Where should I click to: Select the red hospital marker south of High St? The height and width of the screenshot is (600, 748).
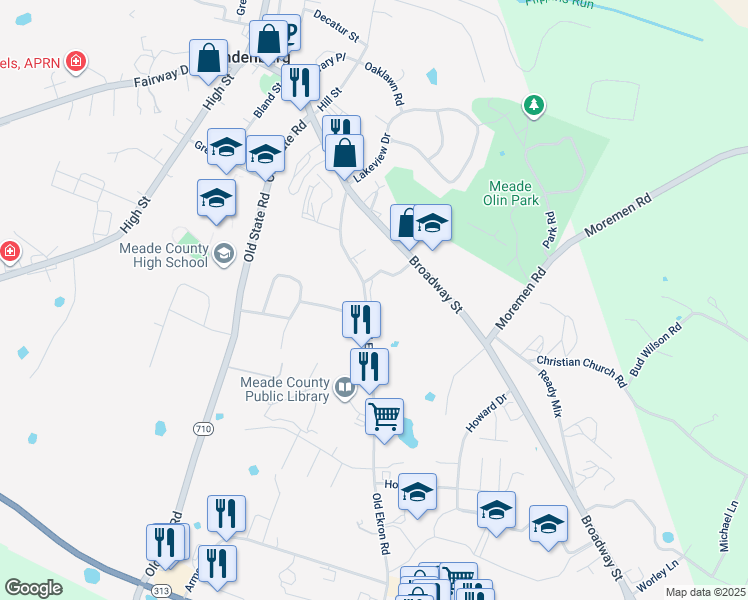(10, 251)
